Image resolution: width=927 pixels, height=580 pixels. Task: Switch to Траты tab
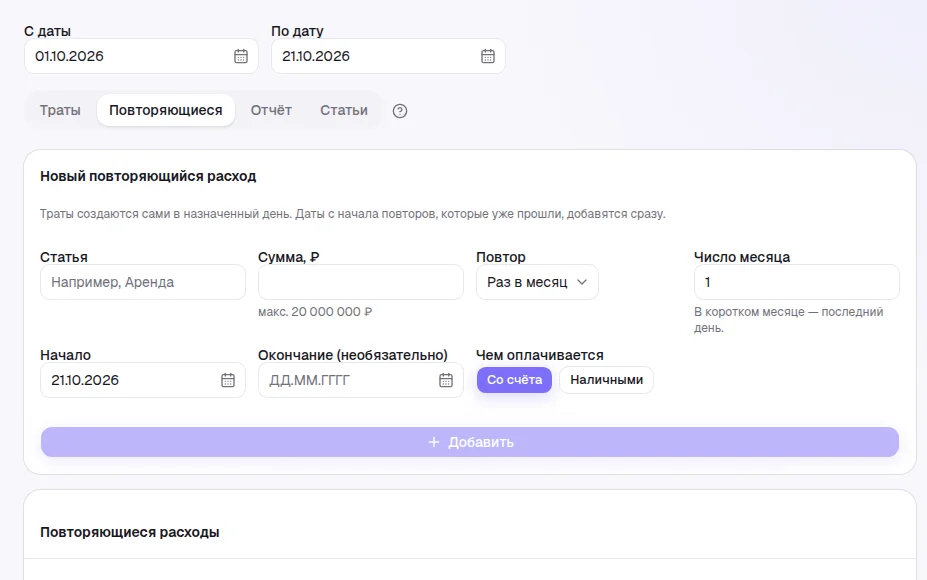[60, 110]
